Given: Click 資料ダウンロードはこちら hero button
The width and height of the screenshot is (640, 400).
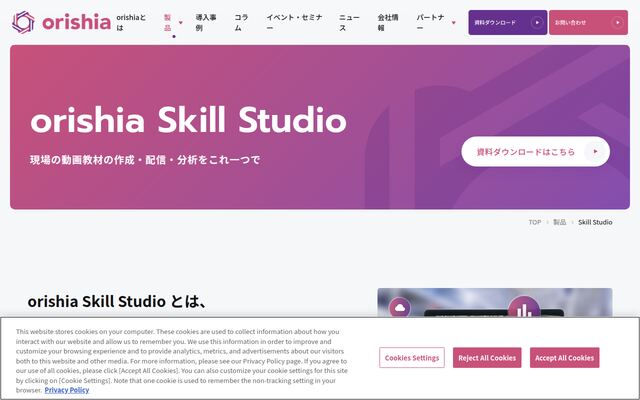Looking at the screenshot, I should point(536,151).
